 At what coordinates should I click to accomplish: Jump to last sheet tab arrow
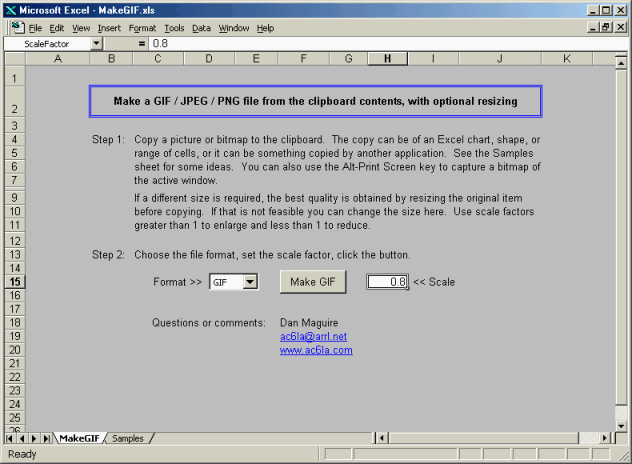pos(44,438)
